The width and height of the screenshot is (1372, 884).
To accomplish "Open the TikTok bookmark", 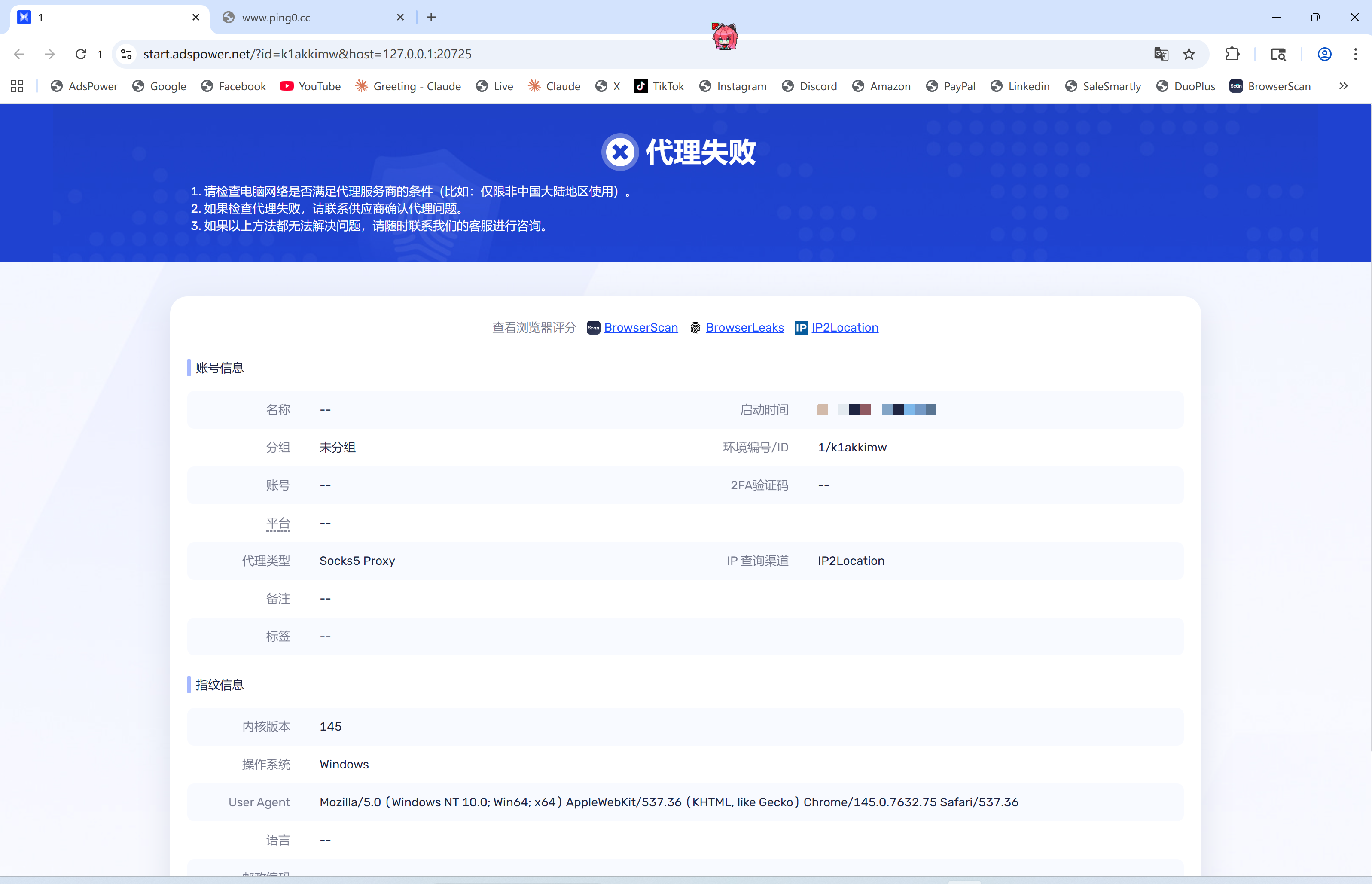I will pos(659,86).
